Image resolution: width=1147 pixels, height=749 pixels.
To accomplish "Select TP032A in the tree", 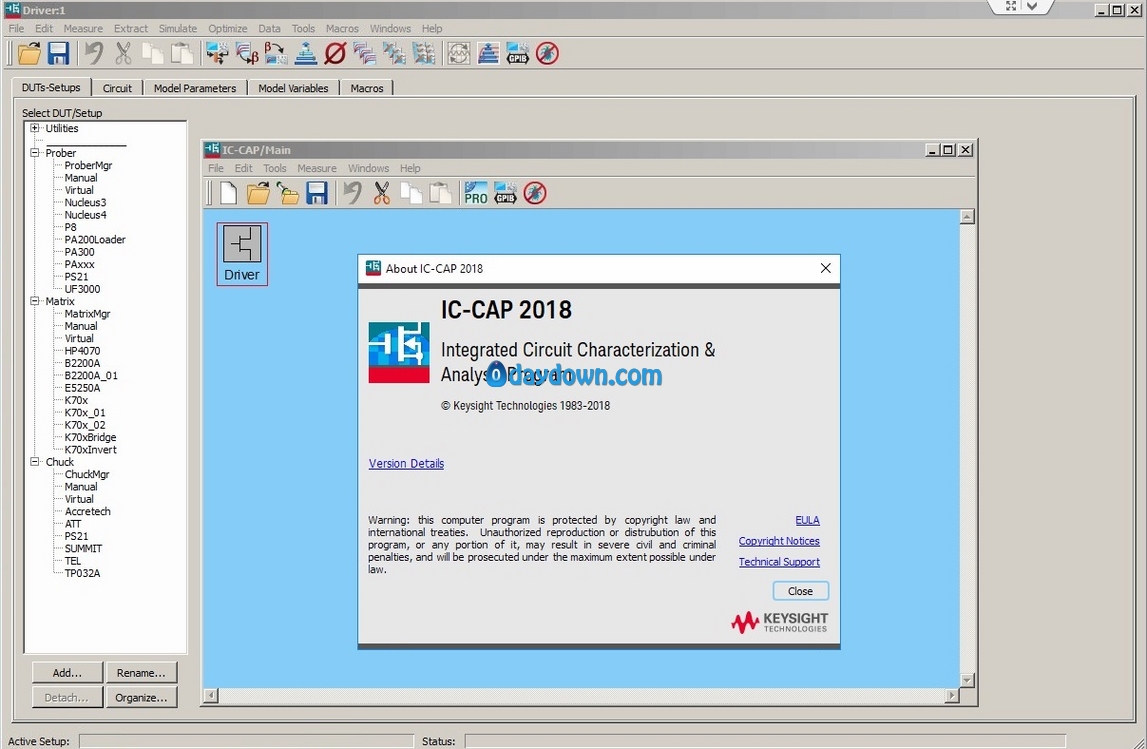I will click(x=82, y=573).
